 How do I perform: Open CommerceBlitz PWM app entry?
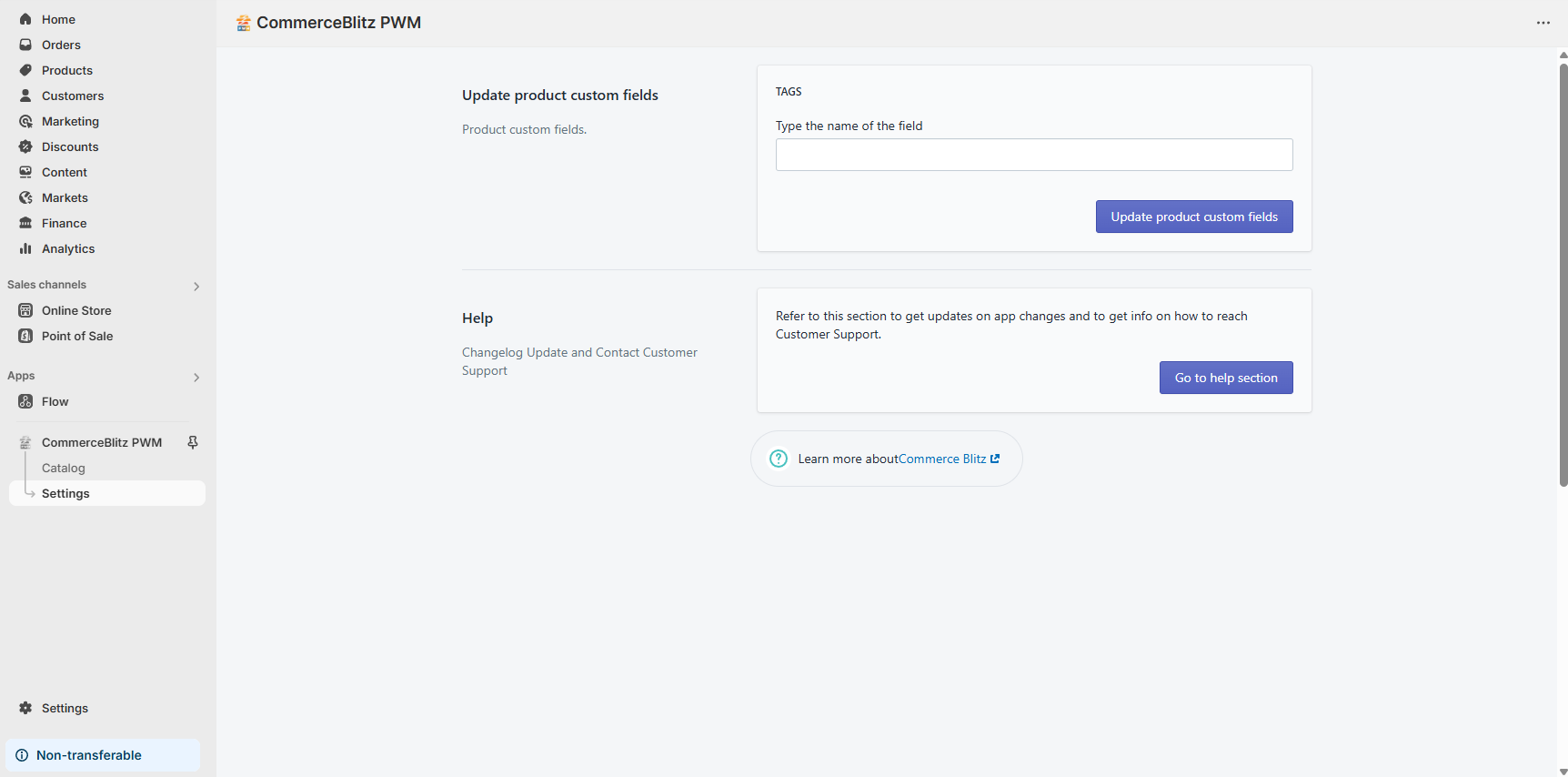tap(102, 442)
